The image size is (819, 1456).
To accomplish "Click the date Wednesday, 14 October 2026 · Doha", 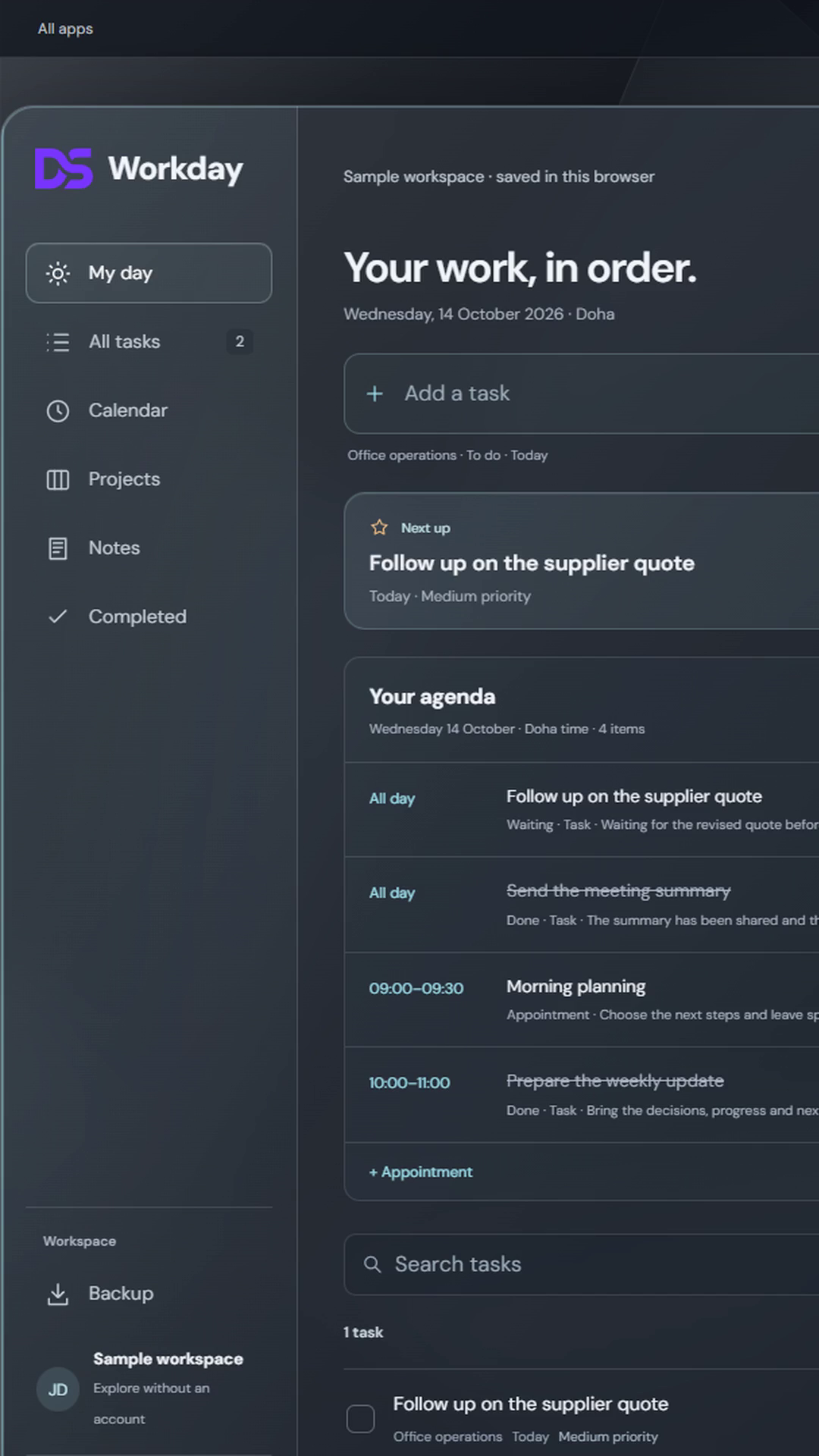I will pos(479,314).
